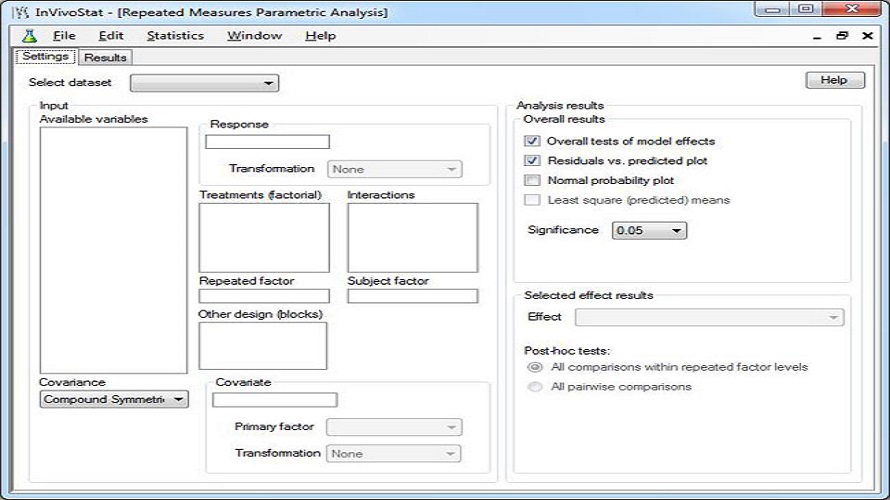Viewport: 890px width, 500px height.
Task: Open the Selected effect results Effect dropdown
Action: pos(710,317)
